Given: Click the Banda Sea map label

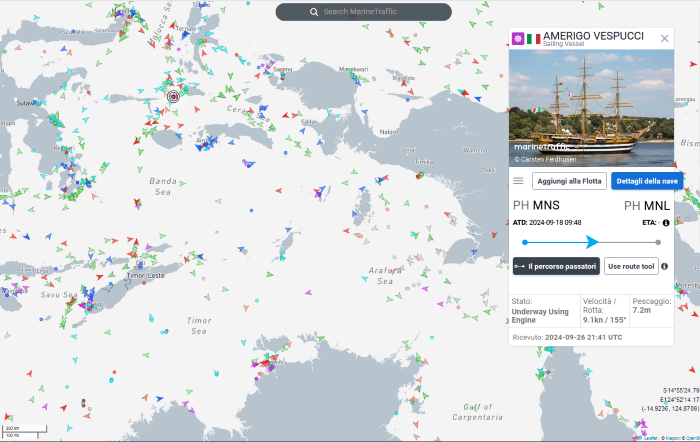Looking at the screenshot, I should (163, 186).
